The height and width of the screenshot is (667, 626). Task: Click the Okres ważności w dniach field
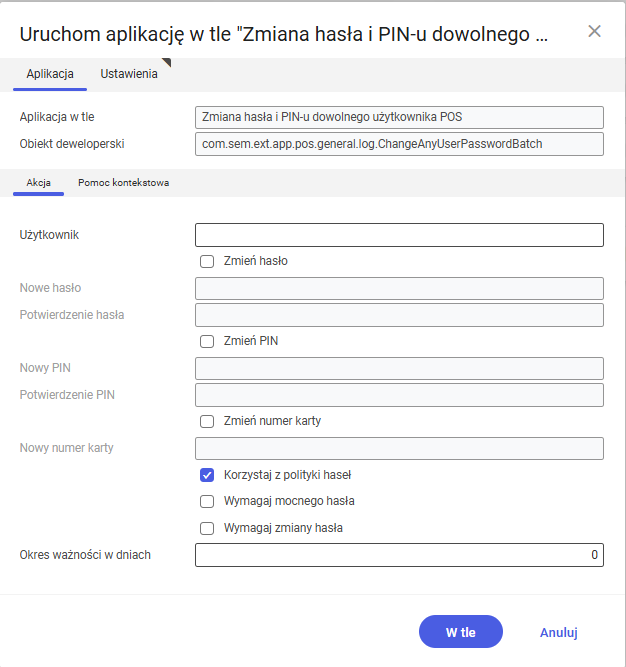click(399, 555)
